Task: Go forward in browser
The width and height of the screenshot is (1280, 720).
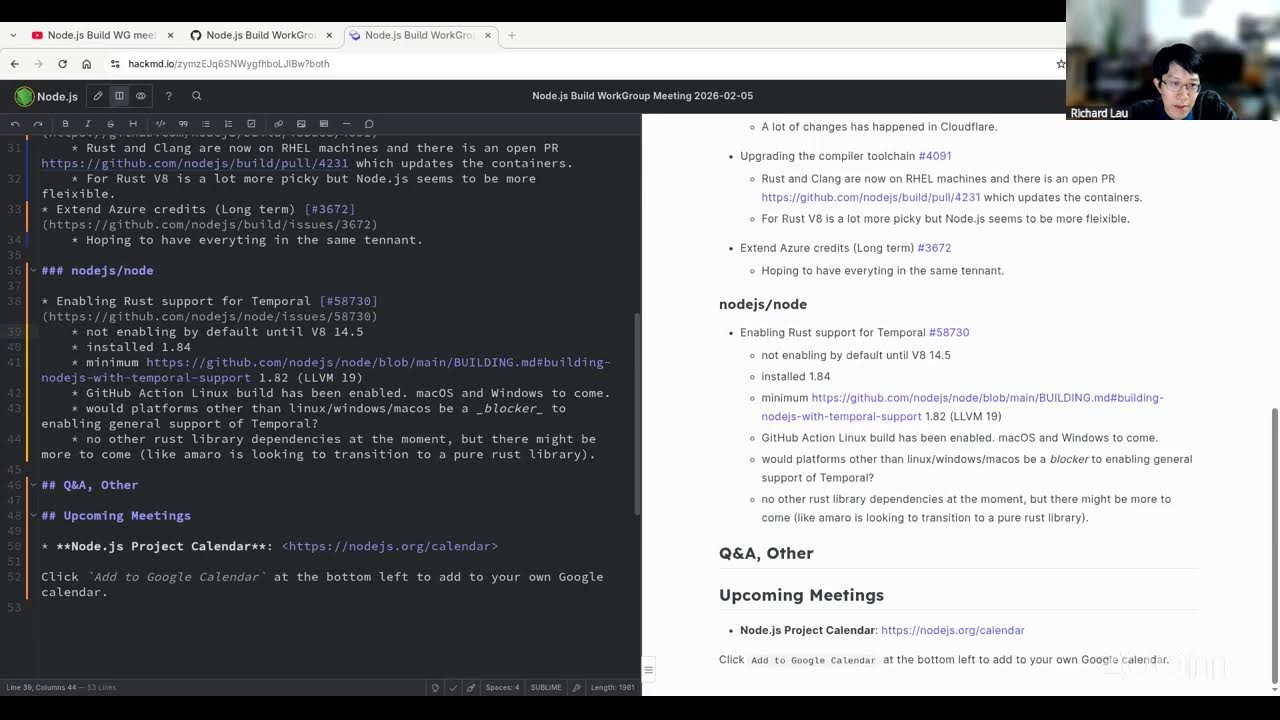Action: tap(38, 64)
